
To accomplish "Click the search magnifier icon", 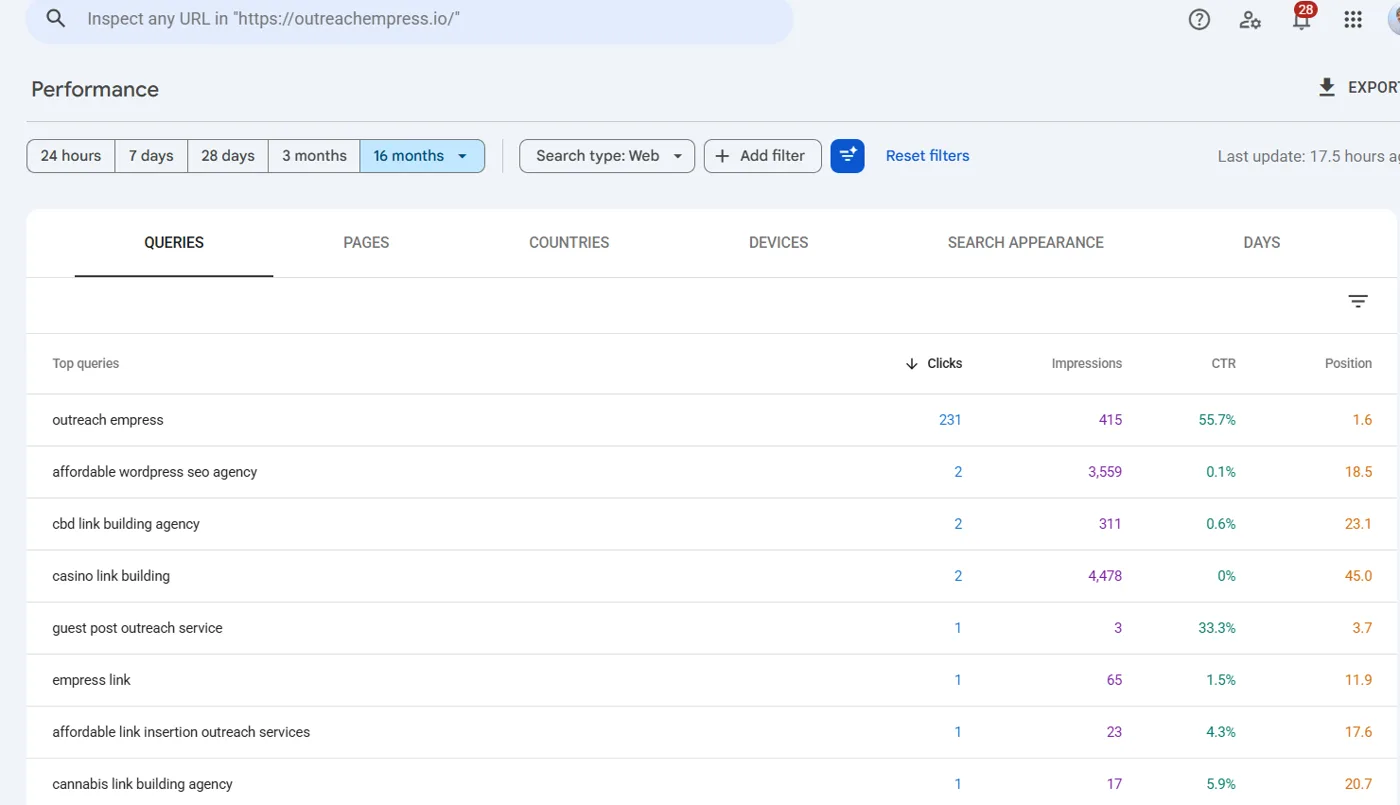I will 56,19.
